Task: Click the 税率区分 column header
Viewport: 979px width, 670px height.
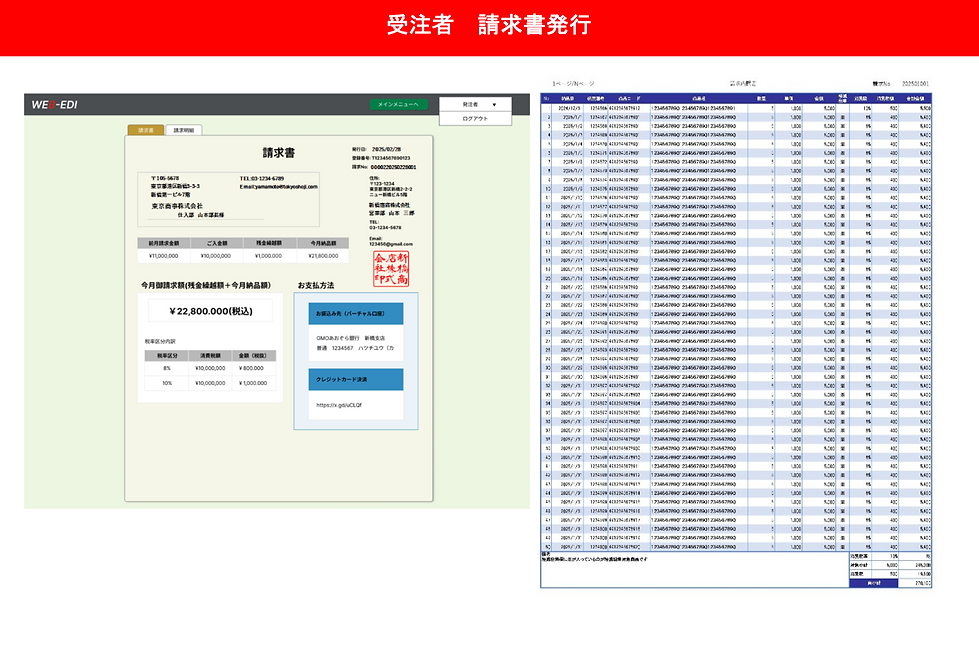Action: (167, 355)
